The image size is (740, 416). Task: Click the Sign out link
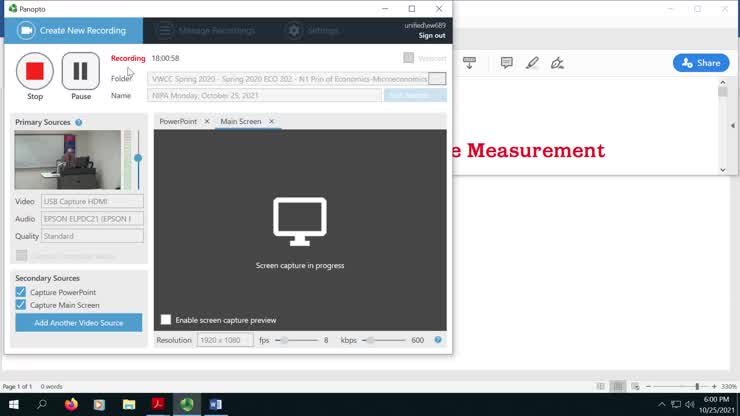coord(432,35)
